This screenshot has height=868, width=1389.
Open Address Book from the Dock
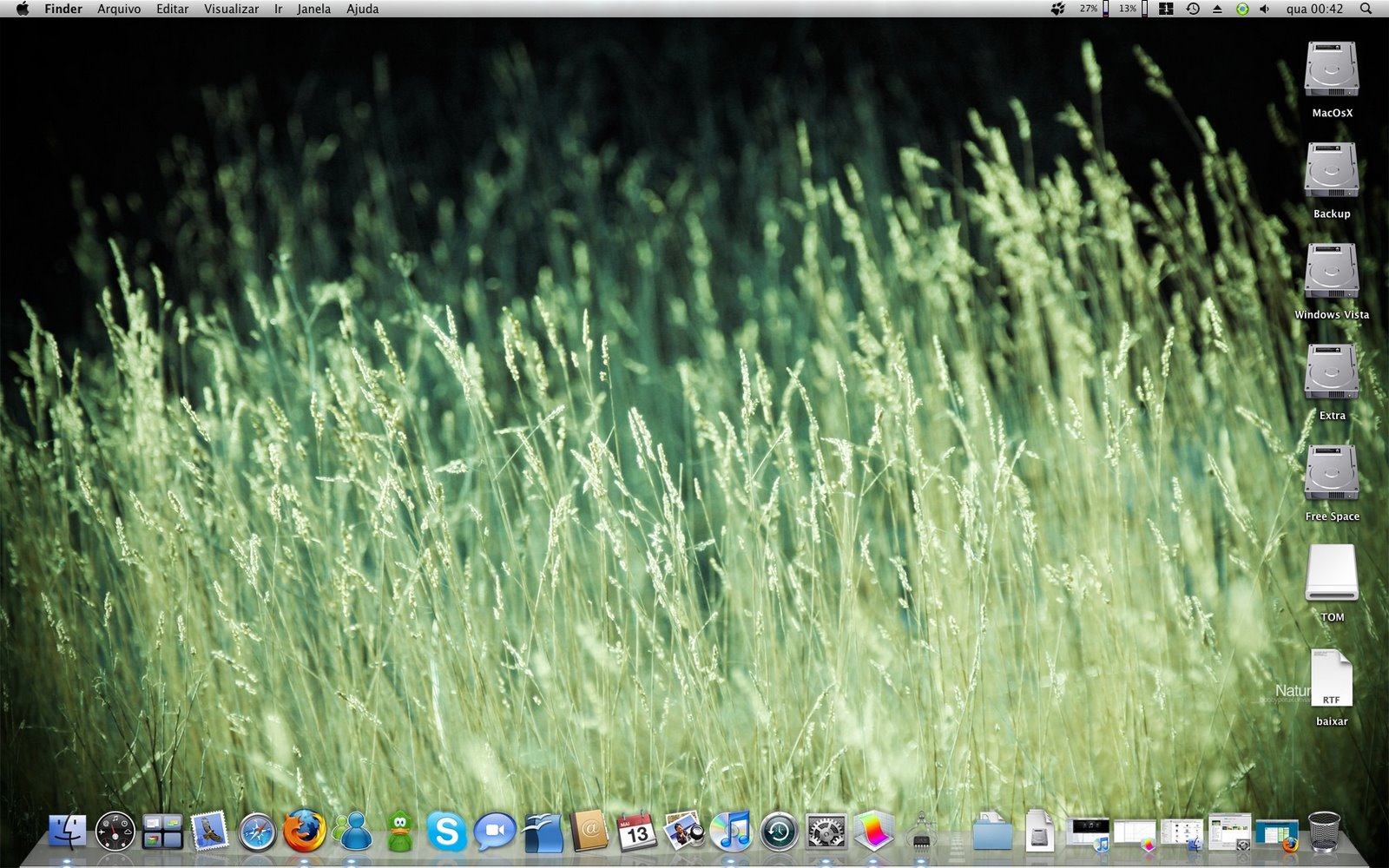click(x=589, y=832)
